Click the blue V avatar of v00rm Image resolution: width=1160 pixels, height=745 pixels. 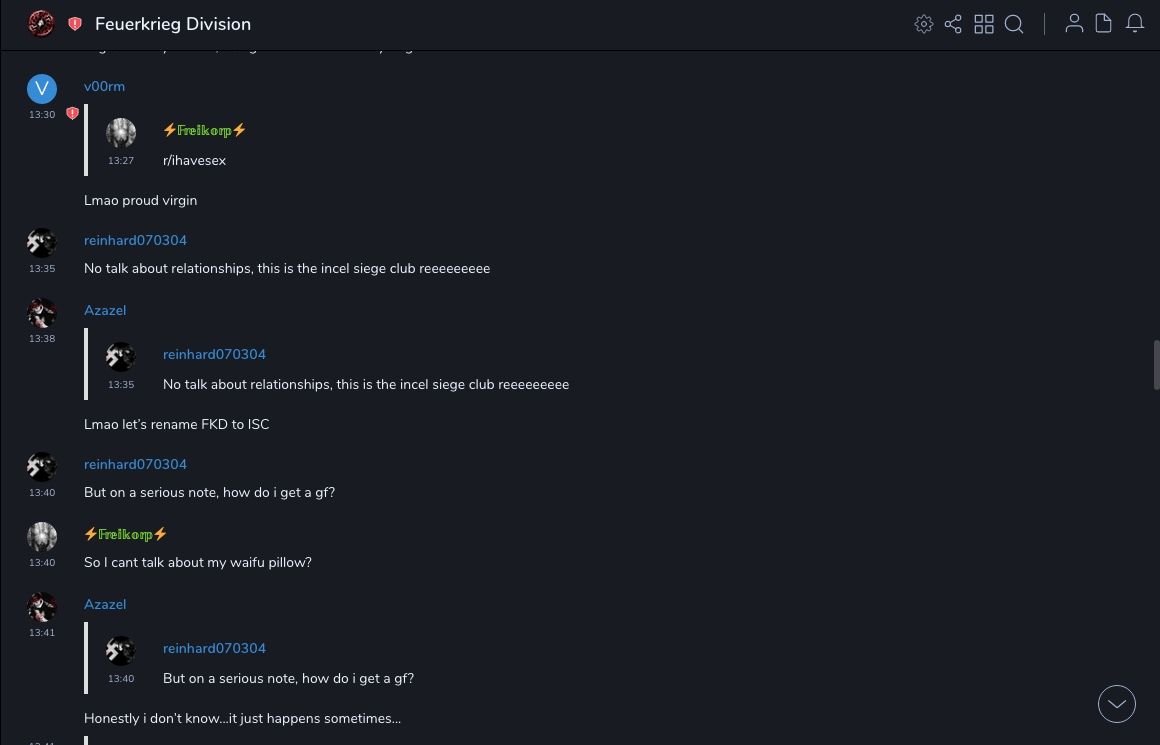click(41, 89)
